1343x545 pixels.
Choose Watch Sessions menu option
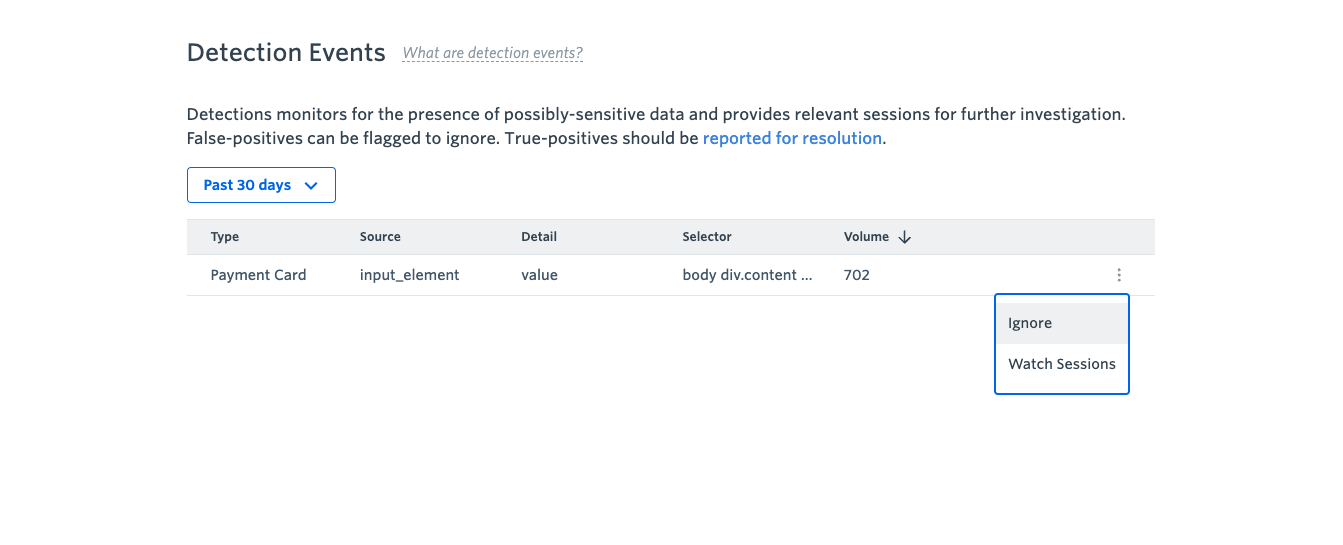click(x=1062, y=364)
